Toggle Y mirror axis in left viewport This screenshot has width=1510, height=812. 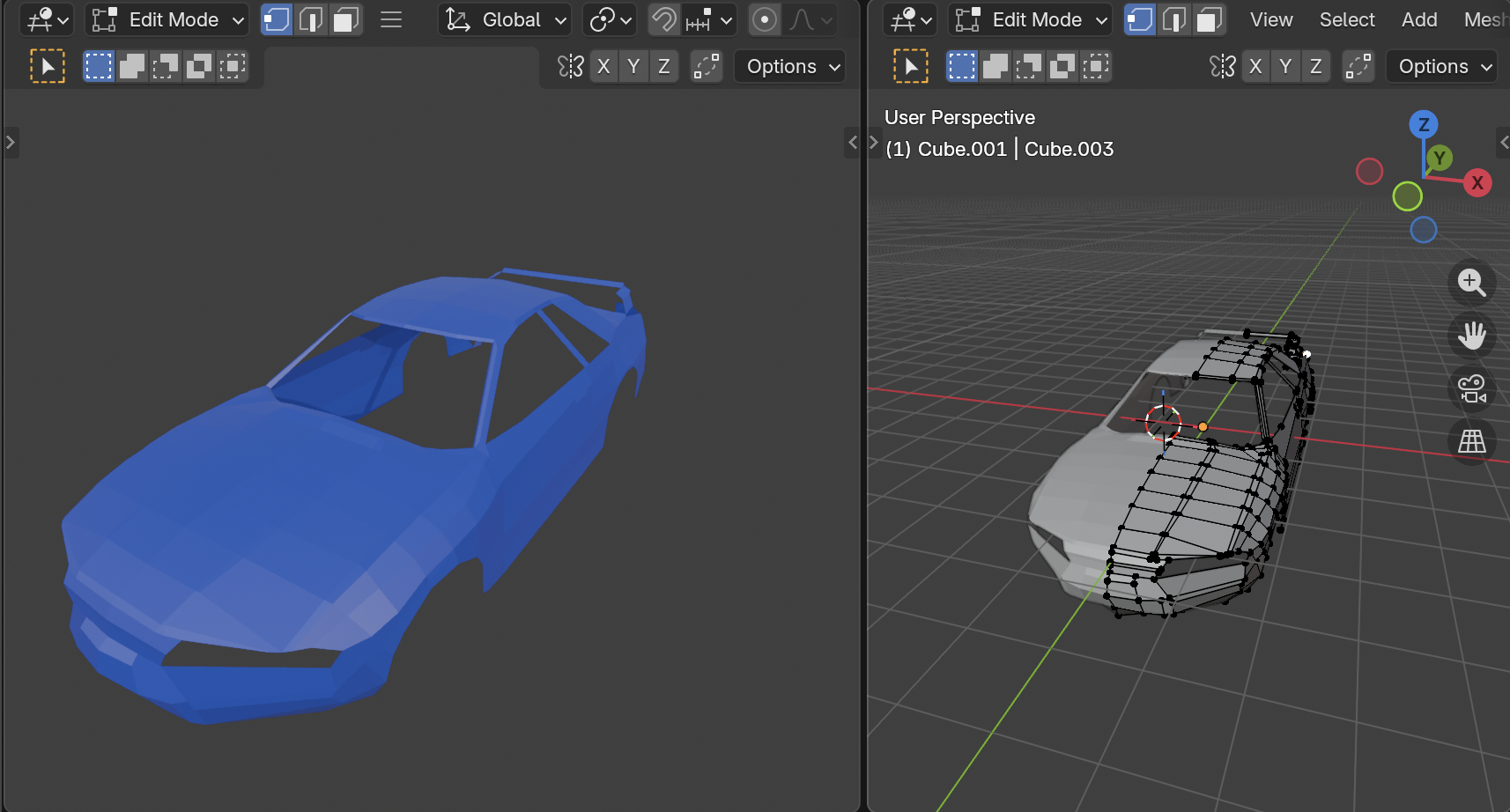coord(633,66)
